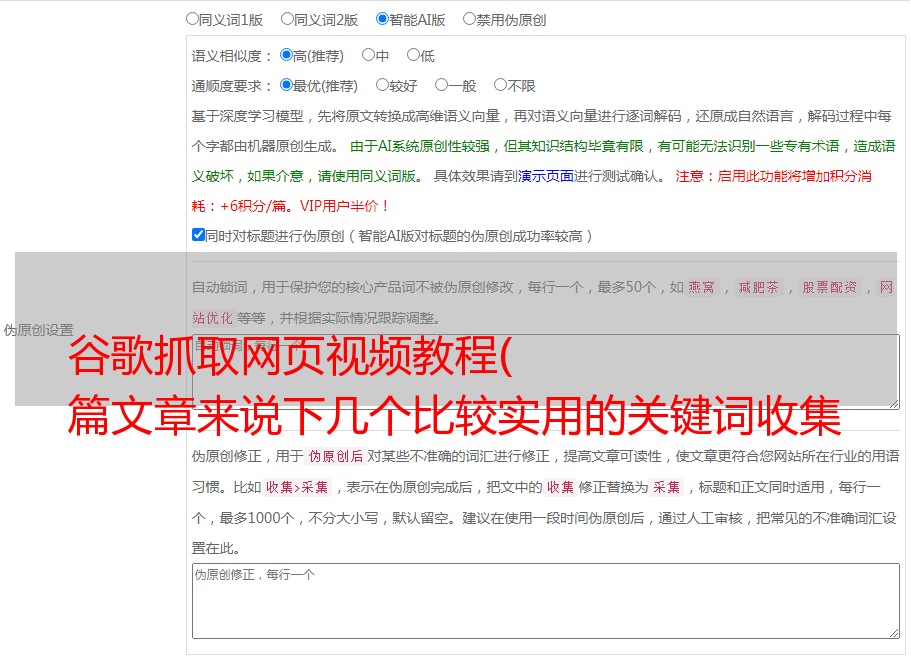Click the 伪原创后 highlighted tag
The image size is (911, 658).
point(336,456)
